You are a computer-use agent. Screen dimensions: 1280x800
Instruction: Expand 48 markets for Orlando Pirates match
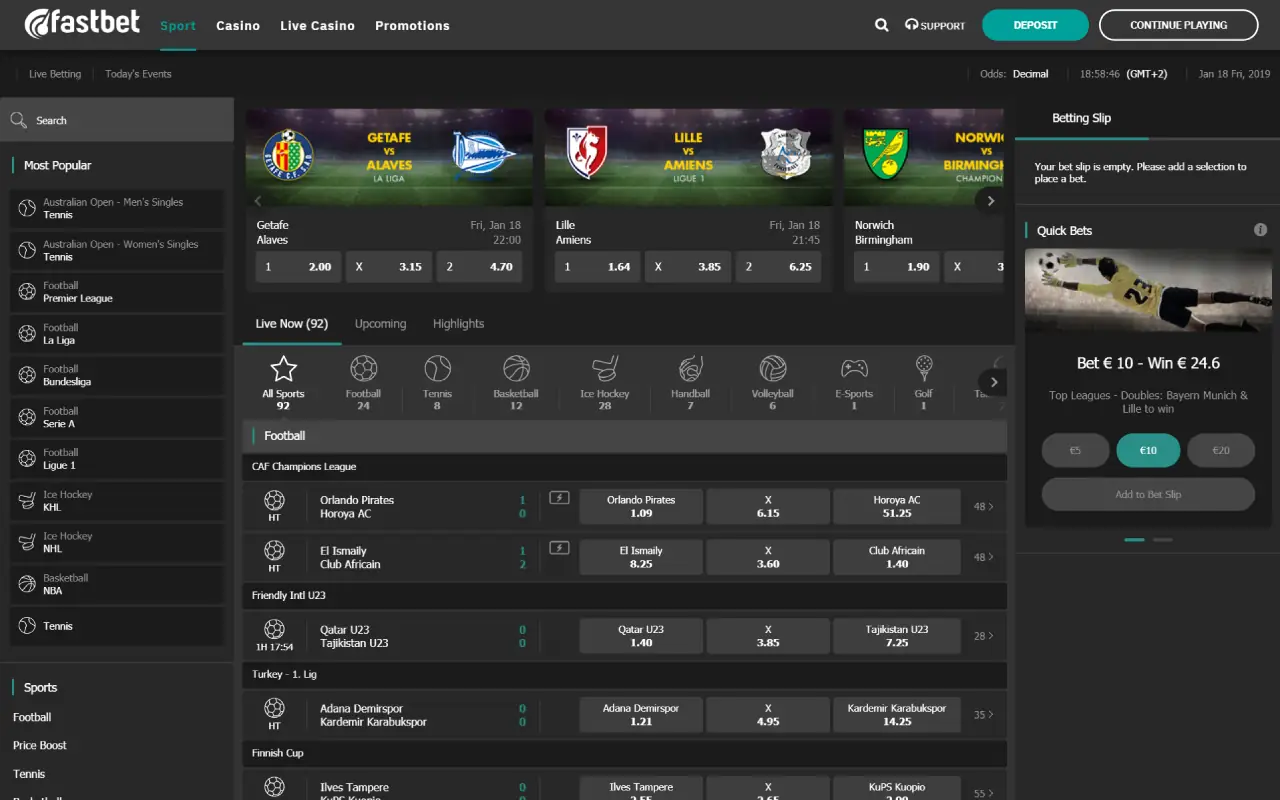click(984, 506)
